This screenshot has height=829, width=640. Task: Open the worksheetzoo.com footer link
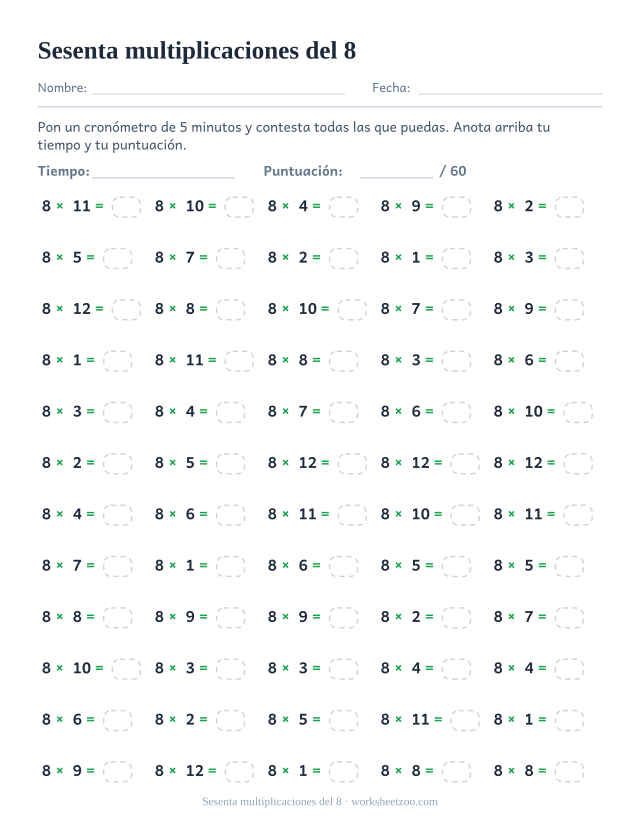(x=394, y=802)
